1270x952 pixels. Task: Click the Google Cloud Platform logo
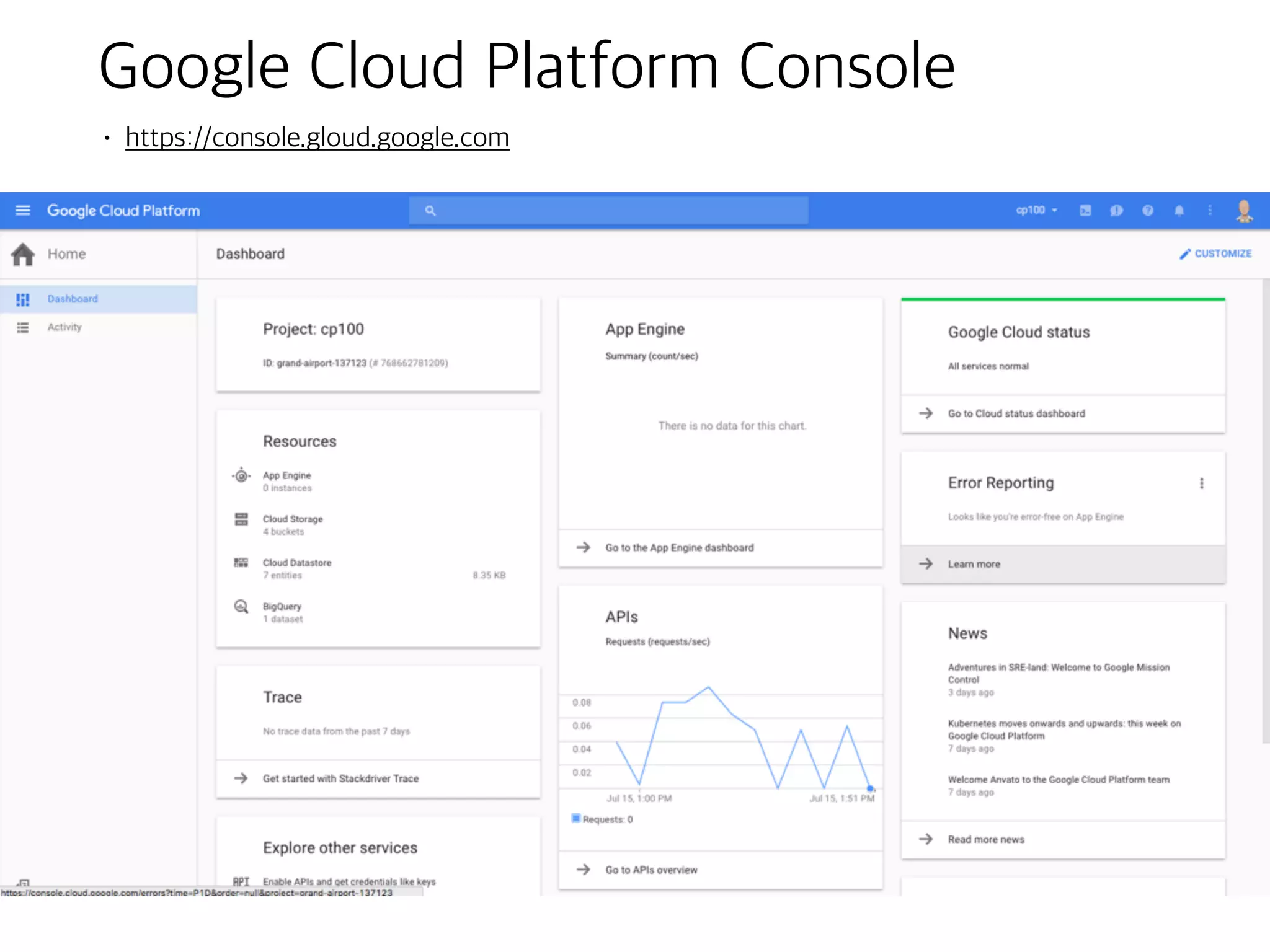[x=123, y=211]
